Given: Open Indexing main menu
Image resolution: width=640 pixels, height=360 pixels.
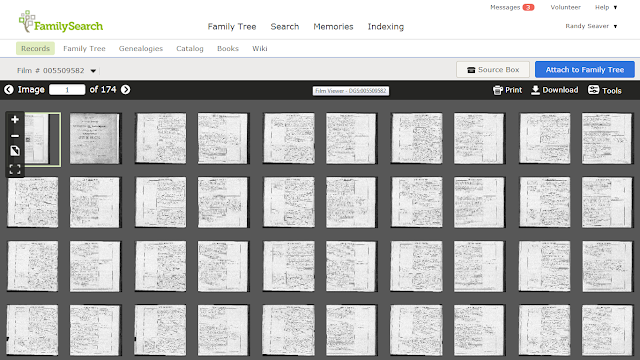Looking at the screenshot, I should pyautogui.click(x=386, y=27).
